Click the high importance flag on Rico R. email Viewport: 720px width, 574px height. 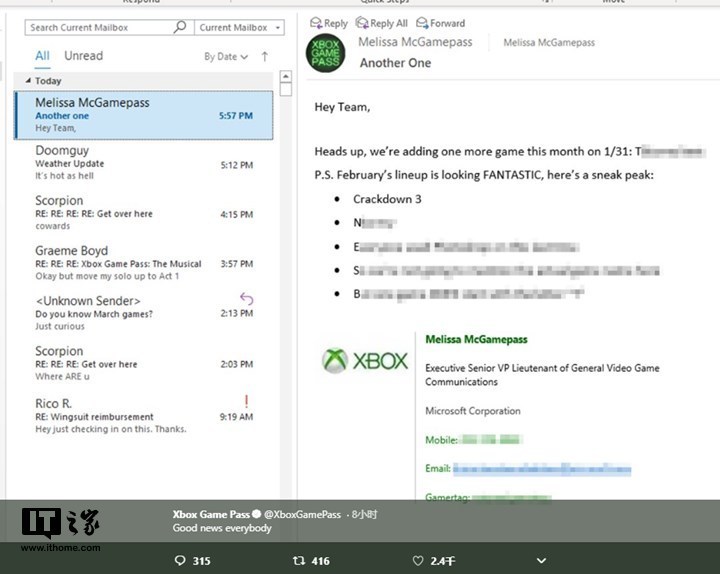tap(246, 401)
